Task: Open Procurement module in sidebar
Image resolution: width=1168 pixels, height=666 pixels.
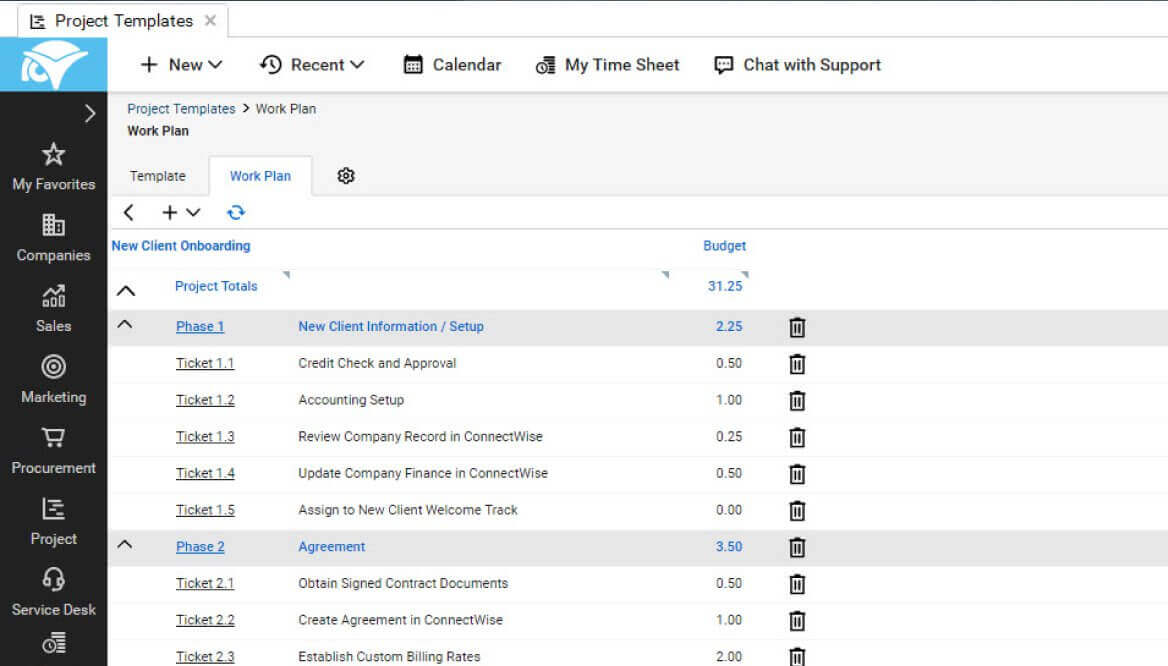Action: tap(53, 451)
